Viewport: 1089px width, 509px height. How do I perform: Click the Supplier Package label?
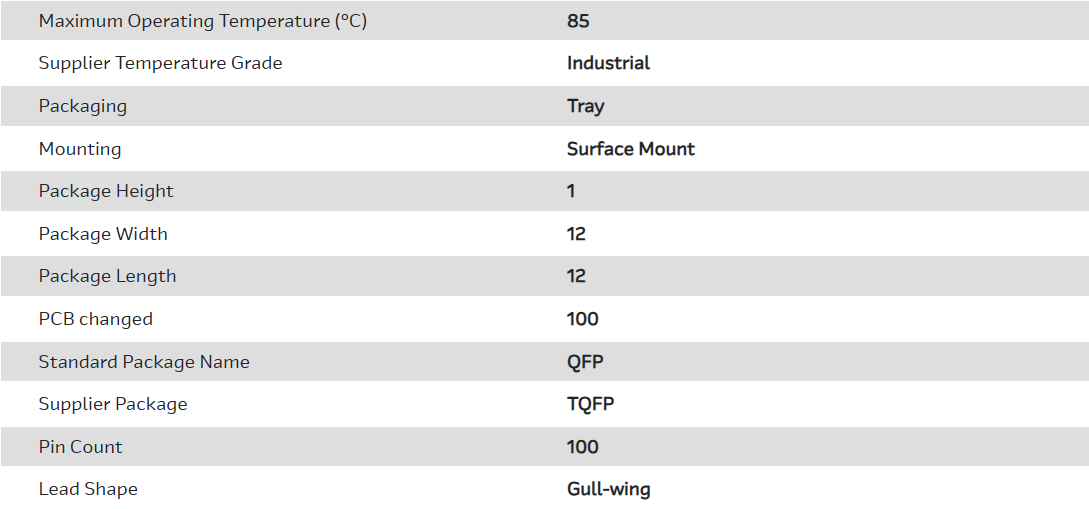[113, 404]
